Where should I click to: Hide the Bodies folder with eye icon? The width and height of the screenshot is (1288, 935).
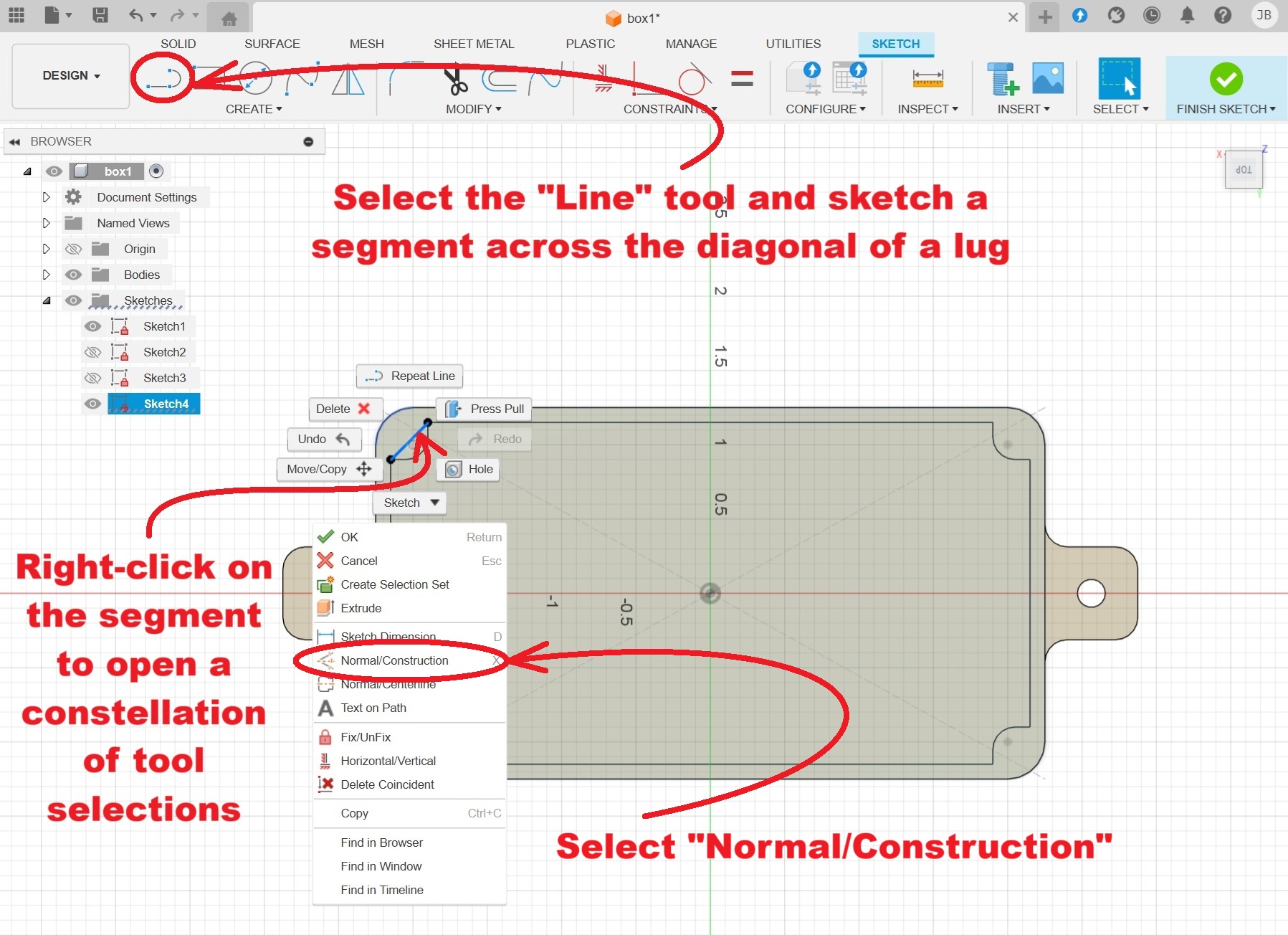point(73,275)
